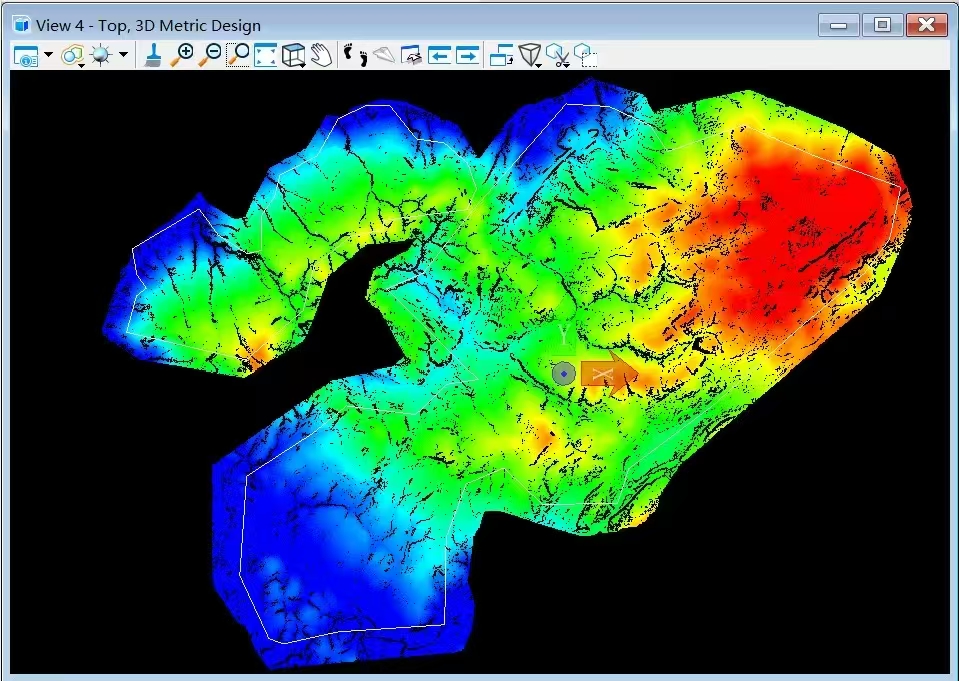Image resolution: width=959 pixels, height=681 pixels.
Task: Activate the Window Area zoom tool
Action: 238,56
